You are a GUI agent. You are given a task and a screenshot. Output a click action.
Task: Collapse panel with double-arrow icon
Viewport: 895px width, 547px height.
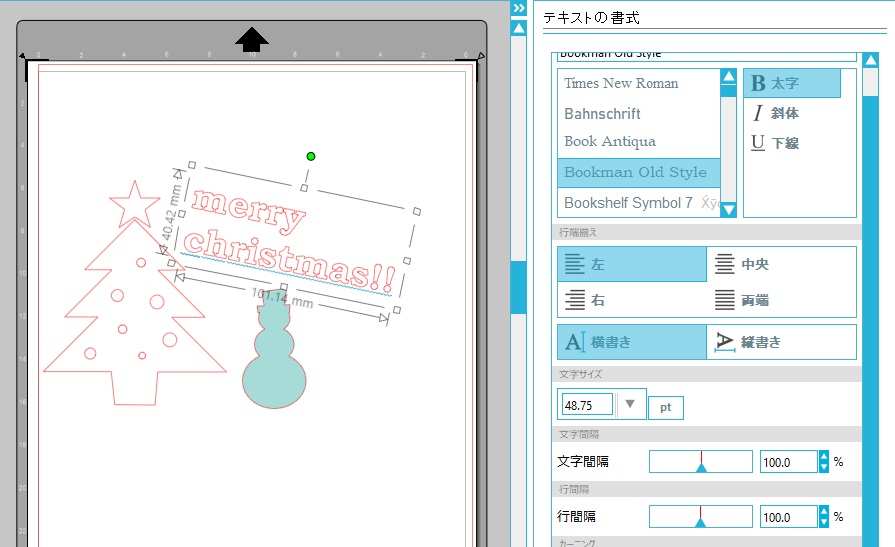518,8
